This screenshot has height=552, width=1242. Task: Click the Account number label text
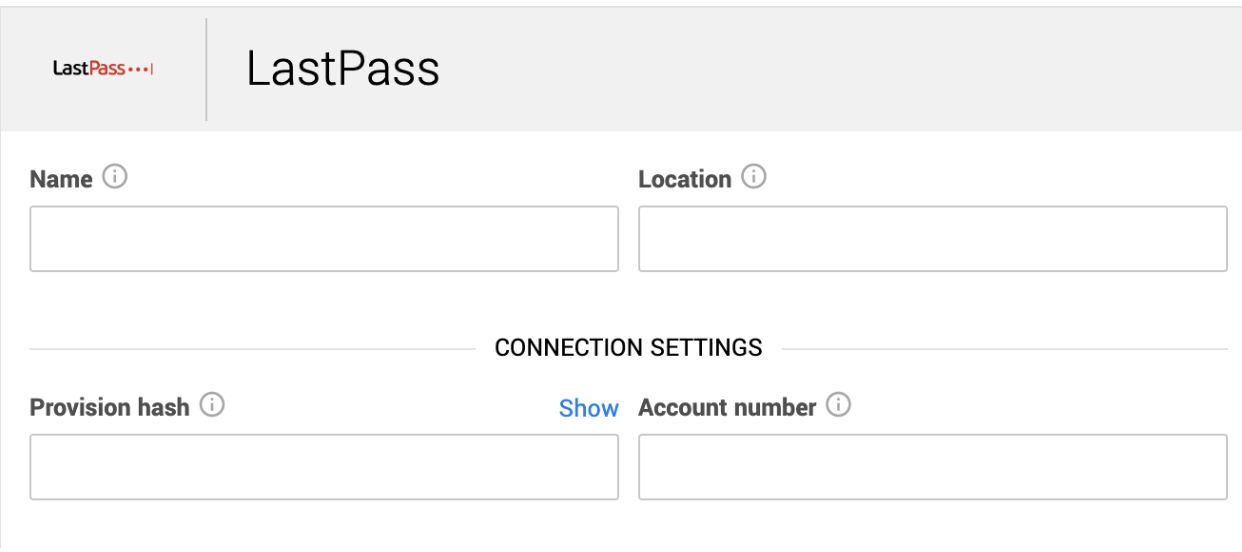727,407
